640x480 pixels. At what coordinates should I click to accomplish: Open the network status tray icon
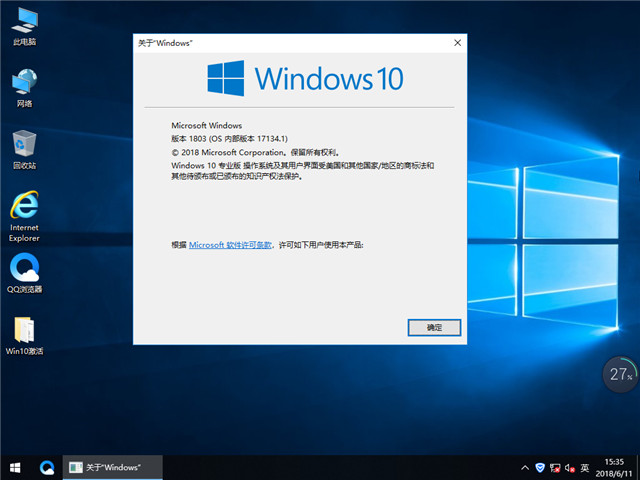[x=555, y=468]
